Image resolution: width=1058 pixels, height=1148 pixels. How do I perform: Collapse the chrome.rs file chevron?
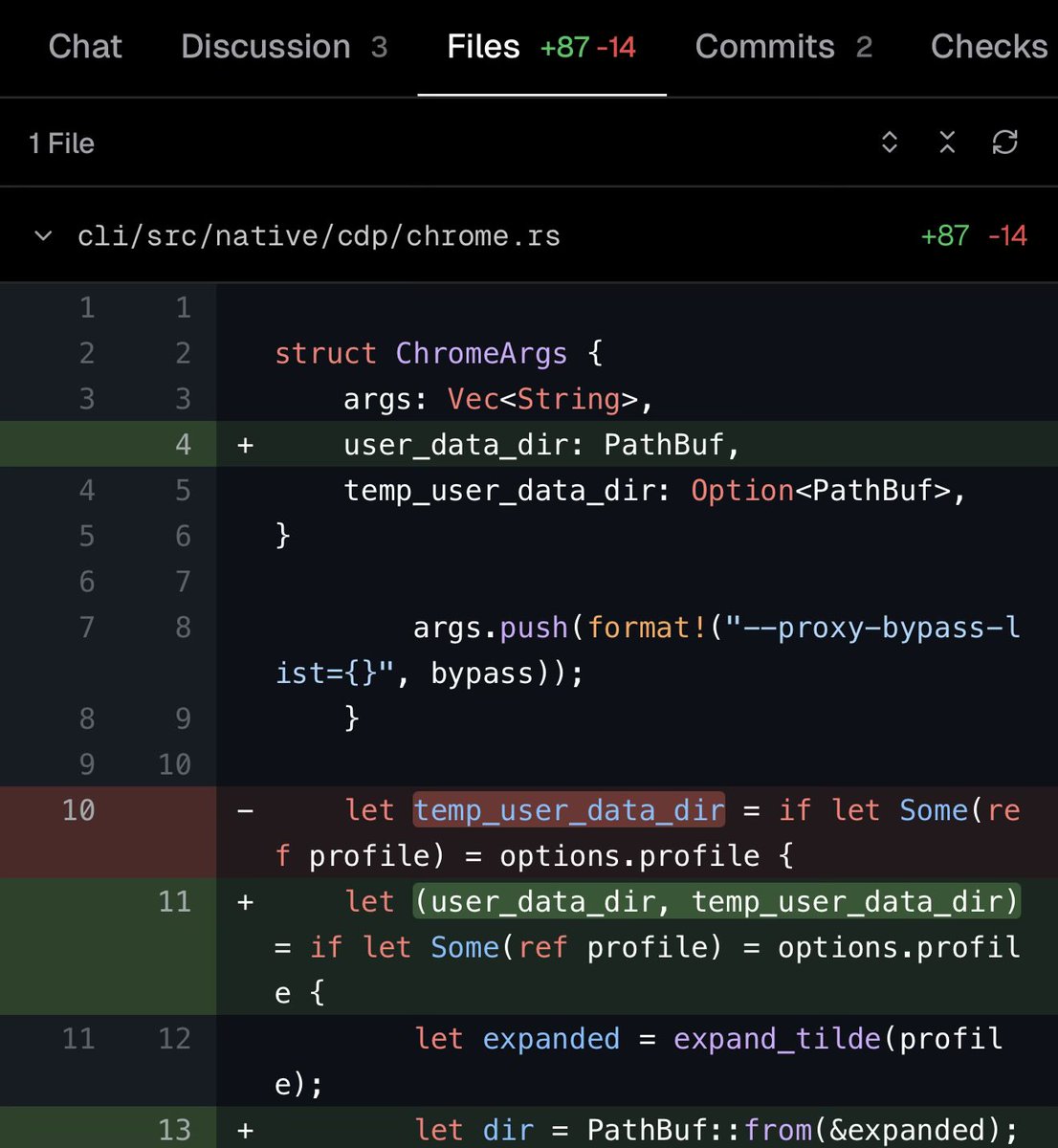coord(43,235)
